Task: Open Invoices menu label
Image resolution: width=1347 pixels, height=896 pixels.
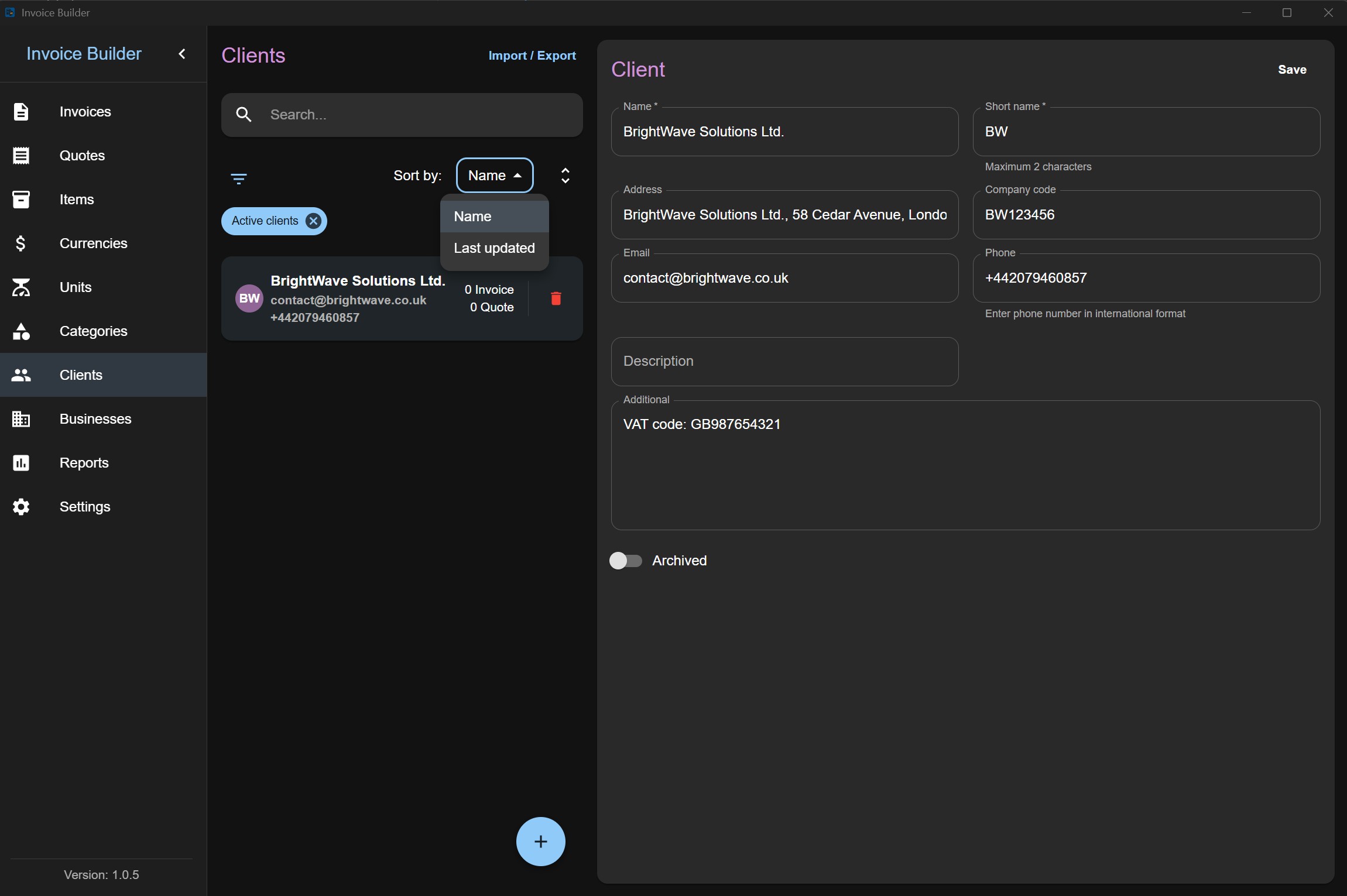Action: [x=85, y=112]
